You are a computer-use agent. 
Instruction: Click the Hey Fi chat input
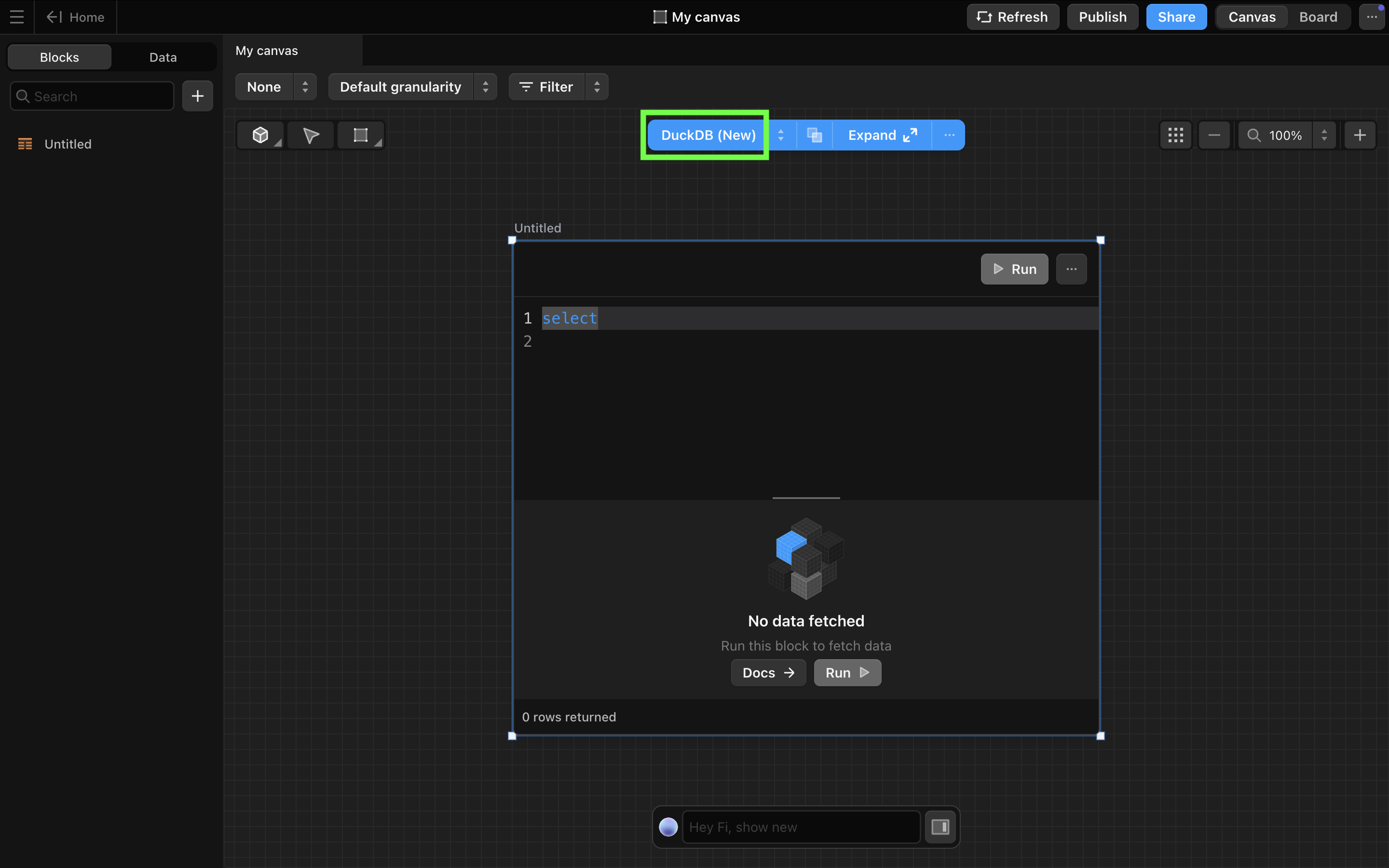click(801, 827)
